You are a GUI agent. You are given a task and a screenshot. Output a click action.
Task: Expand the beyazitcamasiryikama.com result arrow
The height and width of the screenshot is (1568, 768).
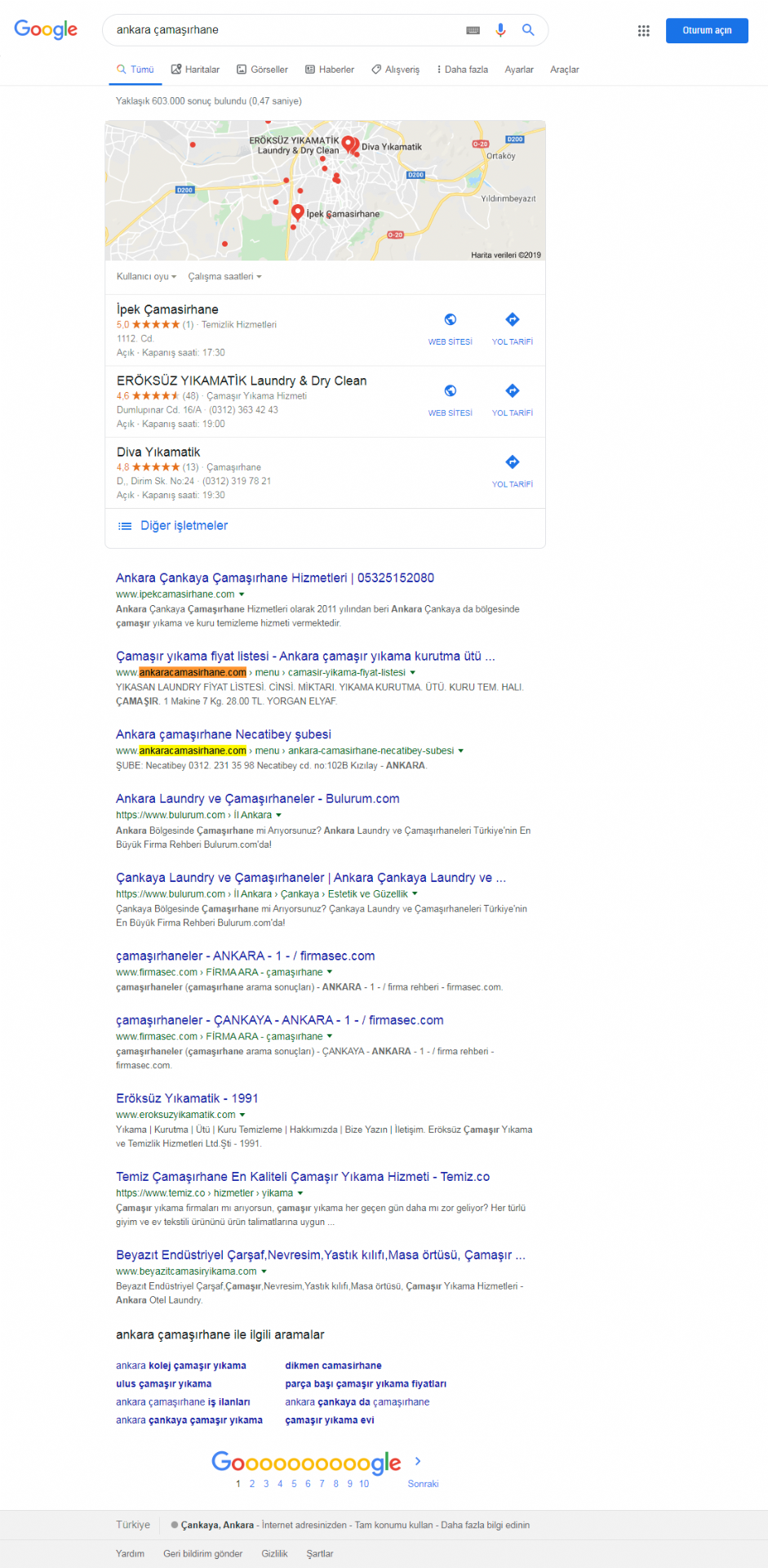click(264, 1272)
